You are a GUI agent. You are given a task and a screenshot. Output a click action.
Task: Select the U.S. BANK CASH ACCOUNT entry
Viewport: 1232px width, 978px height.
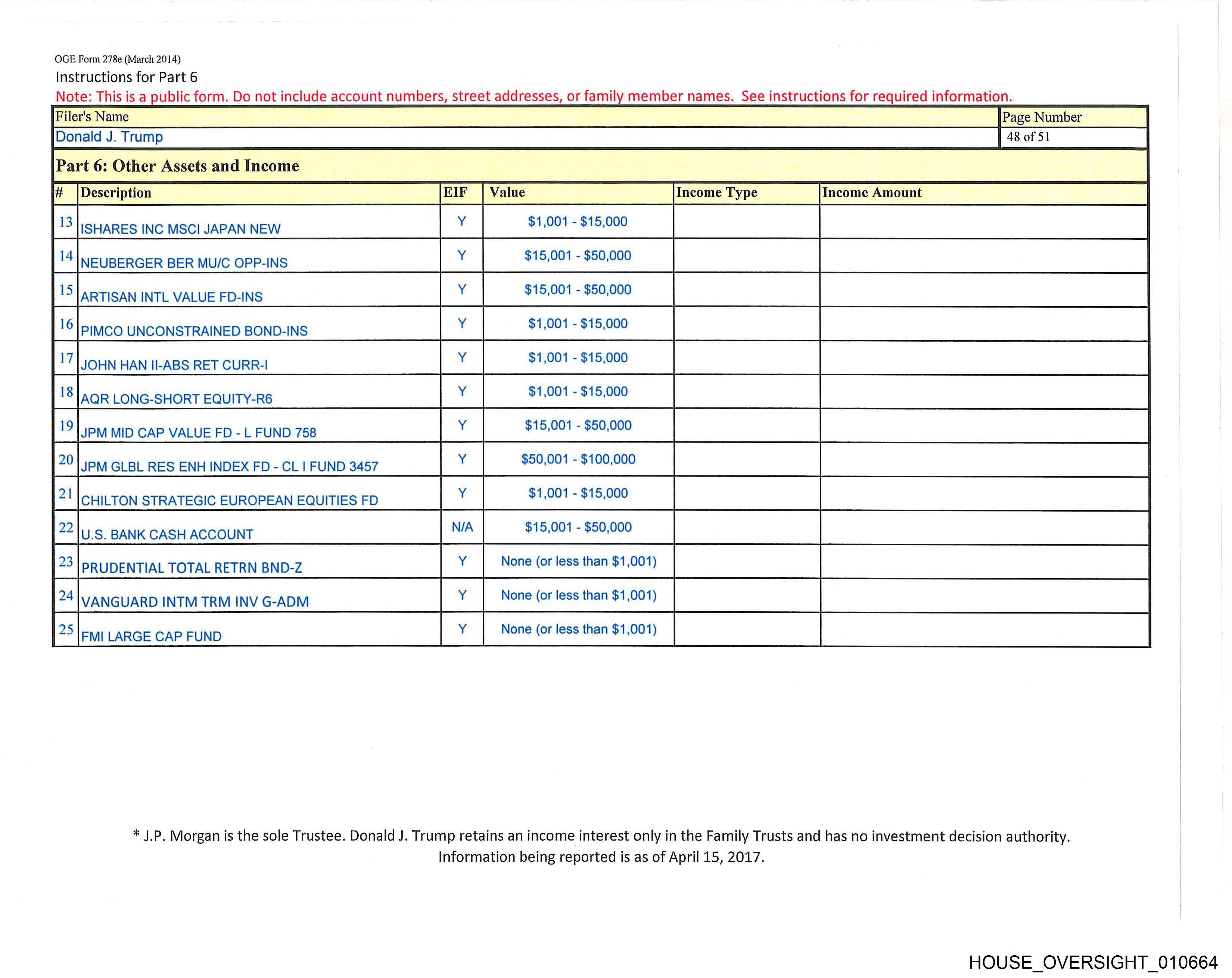[x=167, y=534]
